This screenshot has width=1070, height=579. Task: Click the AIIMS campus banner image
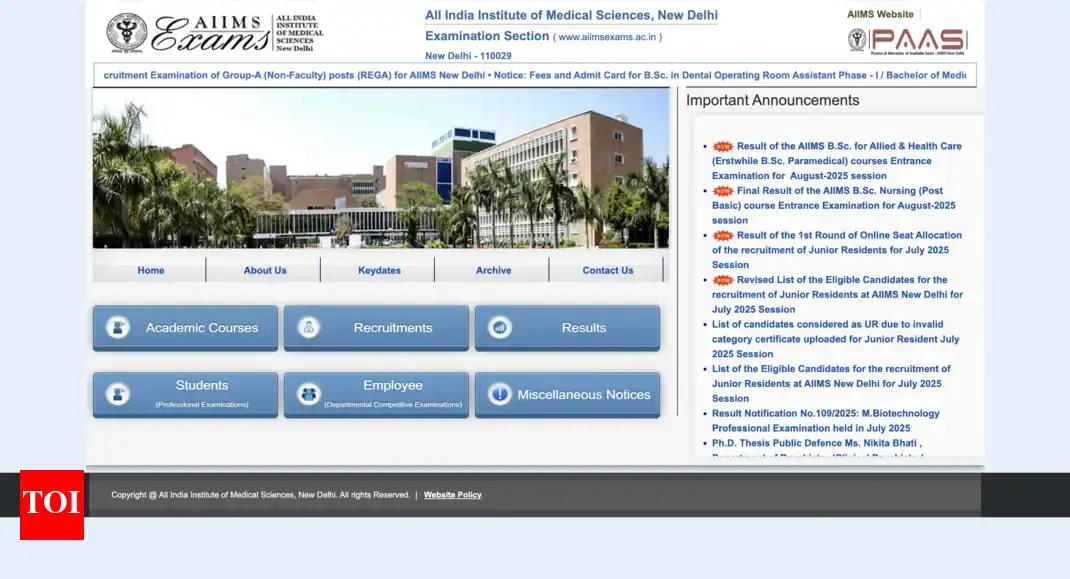pos(381,168)
